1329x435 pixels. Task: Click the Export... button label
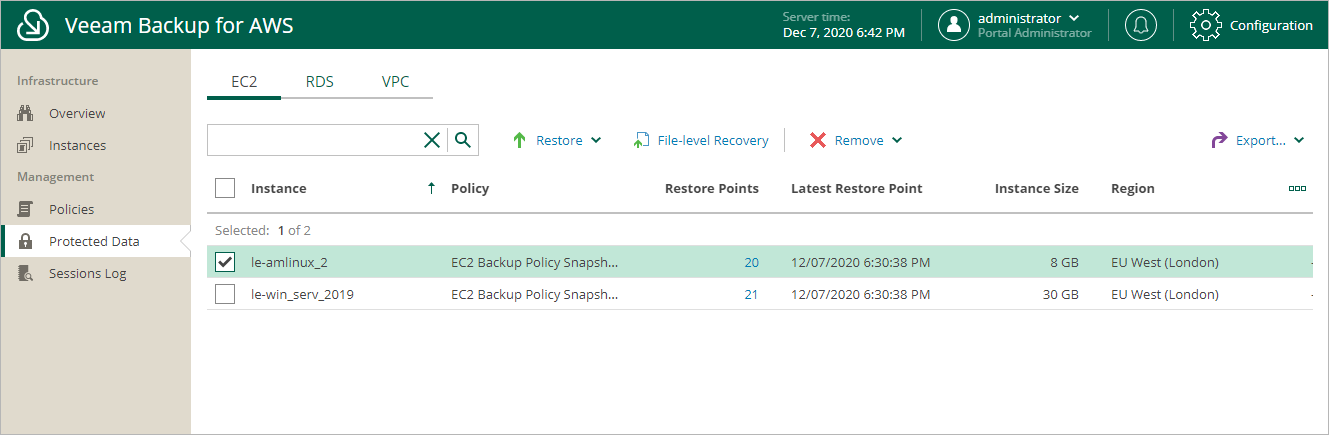pos(1261,141)
